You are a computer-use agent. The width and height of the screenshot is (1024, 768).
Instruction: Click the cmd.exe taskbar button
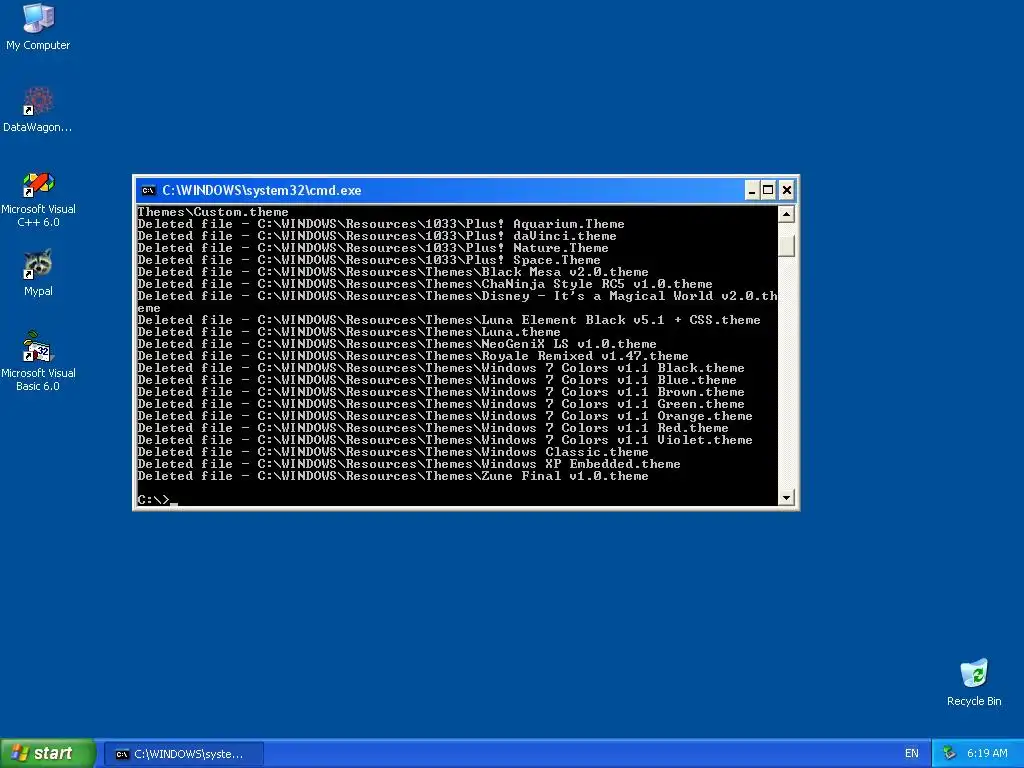[185, 754]
